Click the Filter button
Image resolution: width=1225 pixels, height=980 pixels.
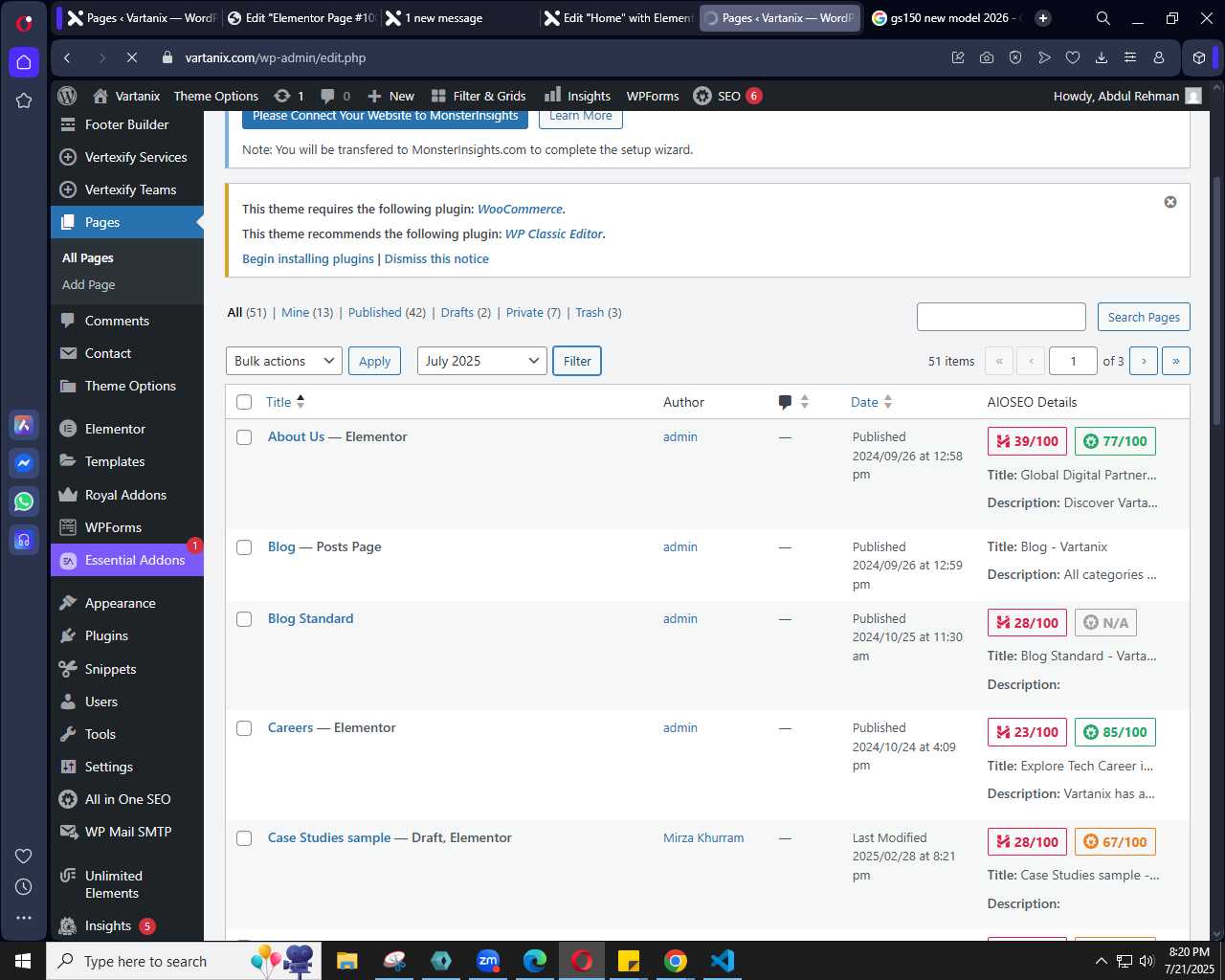[x=577, y=361]
